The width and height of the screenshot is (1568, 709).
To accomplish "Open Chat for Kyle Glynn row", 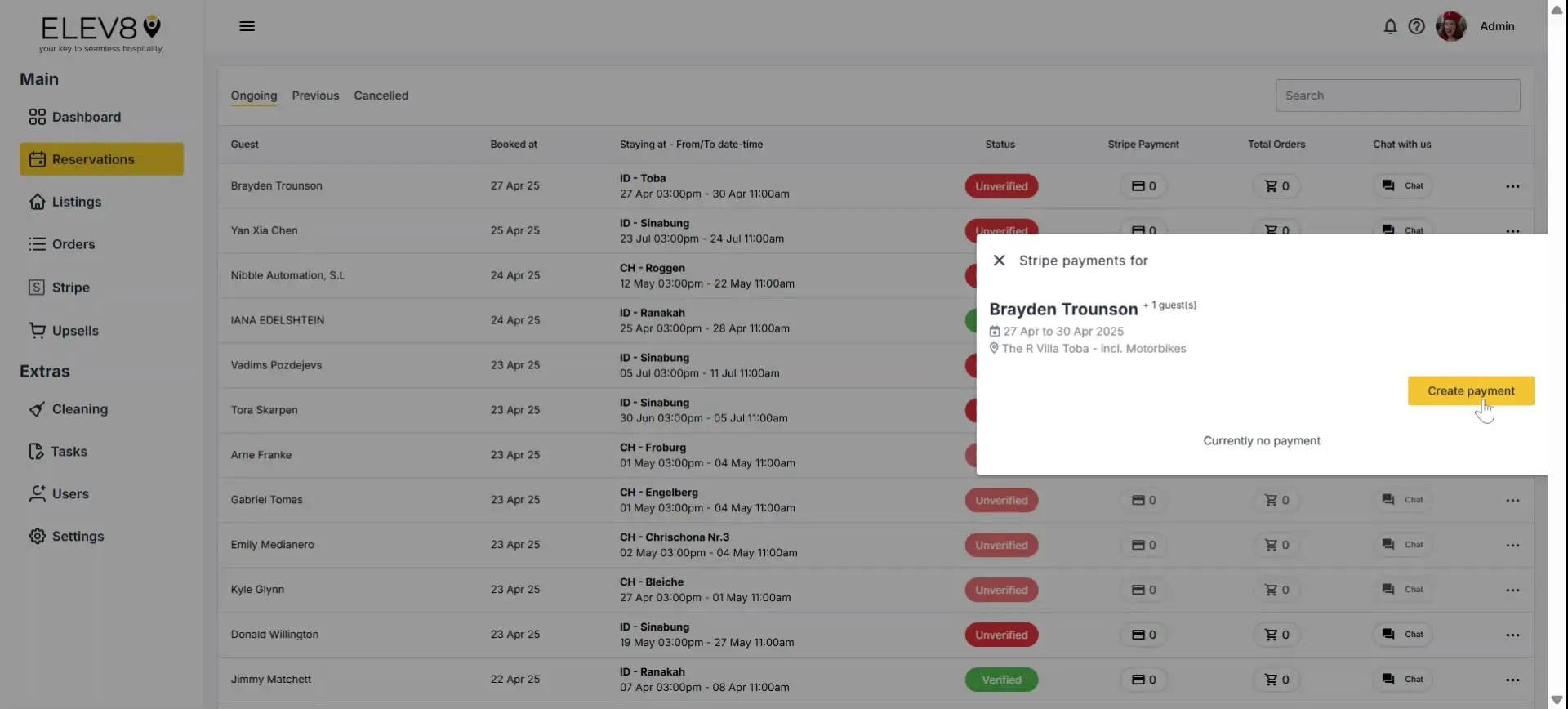I will pyautogui.click(x=1402, y=590).
